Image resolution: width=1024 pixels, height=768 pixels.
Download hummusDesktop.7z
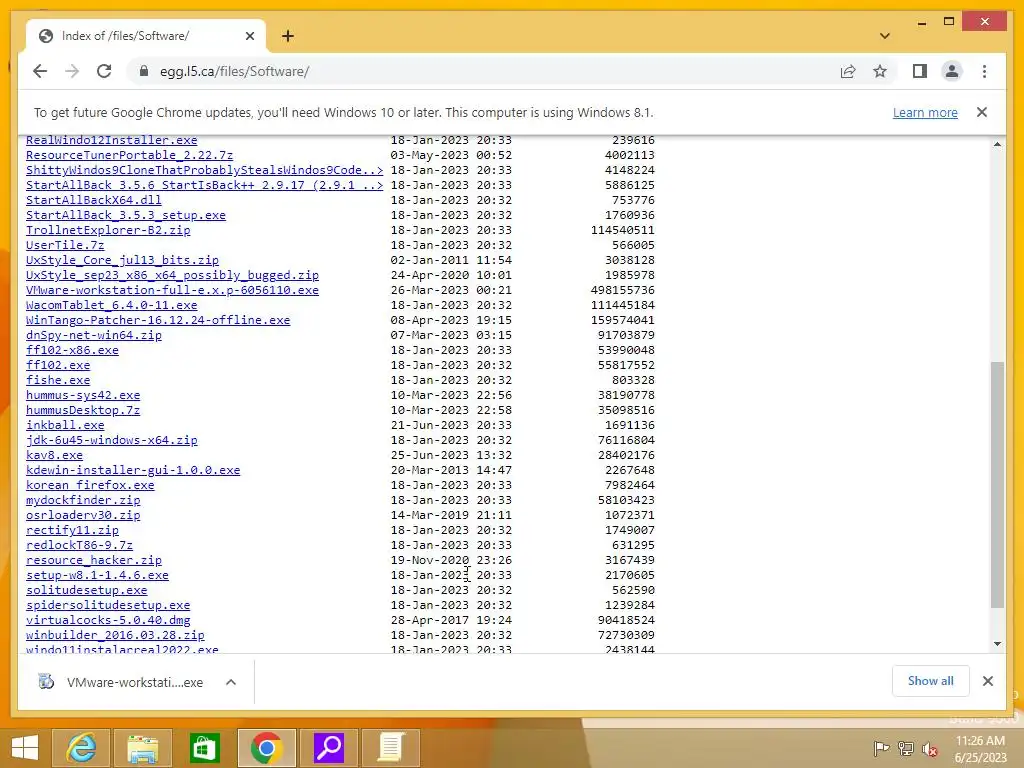point(83,410)
